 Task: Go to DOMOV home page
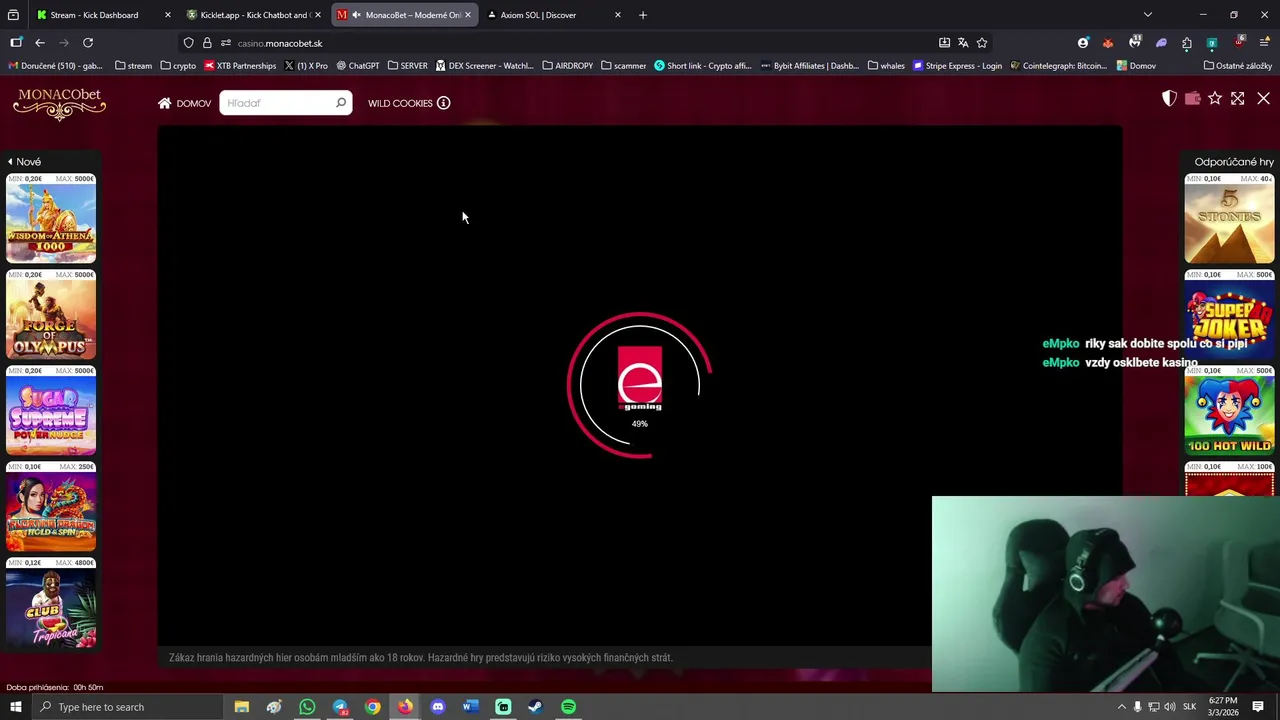pyautogui.click(x=185, y=103)
